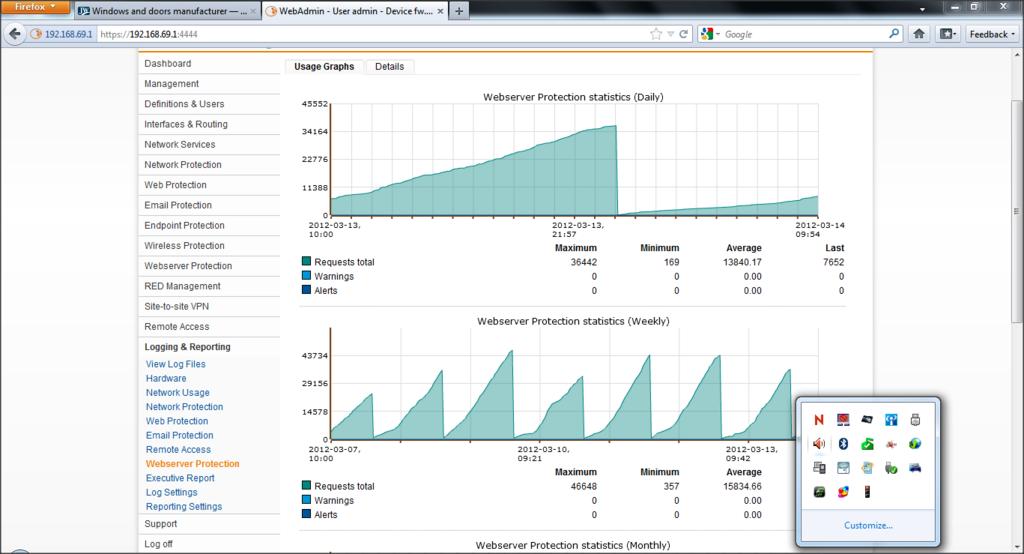Click the Firefox Home button
This screenshot has width=1024, height=554.
(918, 34)
